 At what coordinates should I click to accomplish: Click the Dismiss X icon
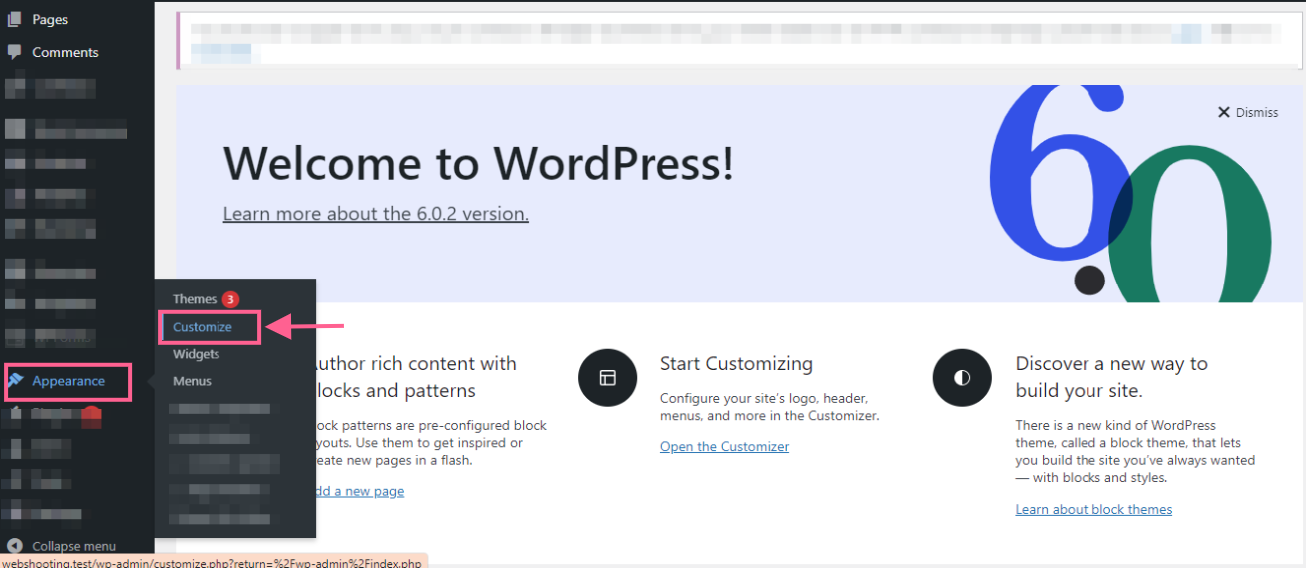point(1224,112)
